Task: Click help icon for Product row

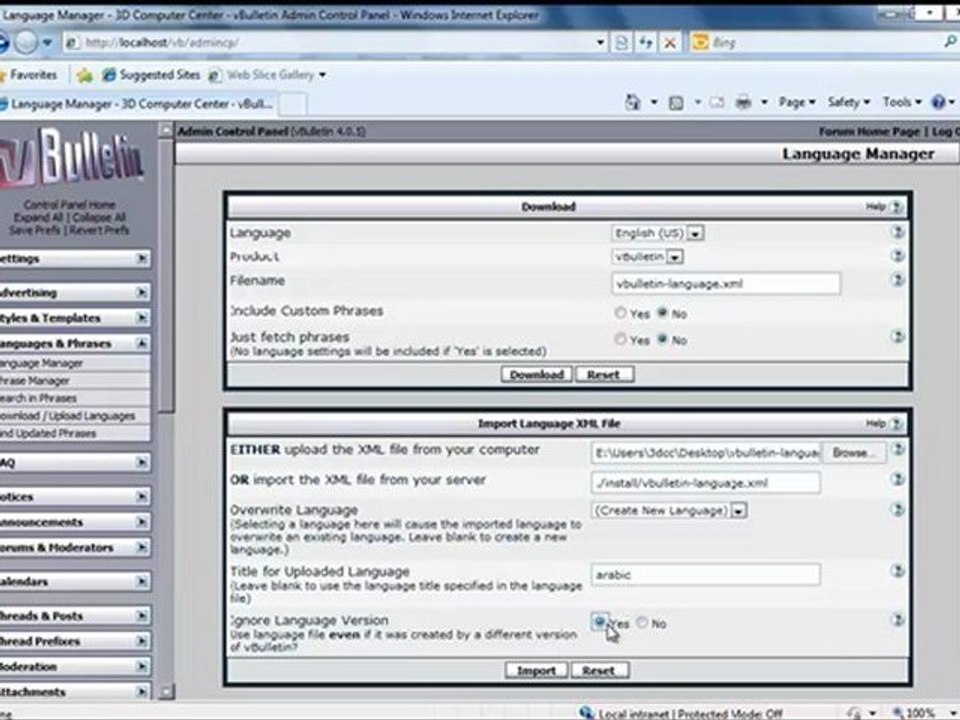Action: (x=897, y=256)
